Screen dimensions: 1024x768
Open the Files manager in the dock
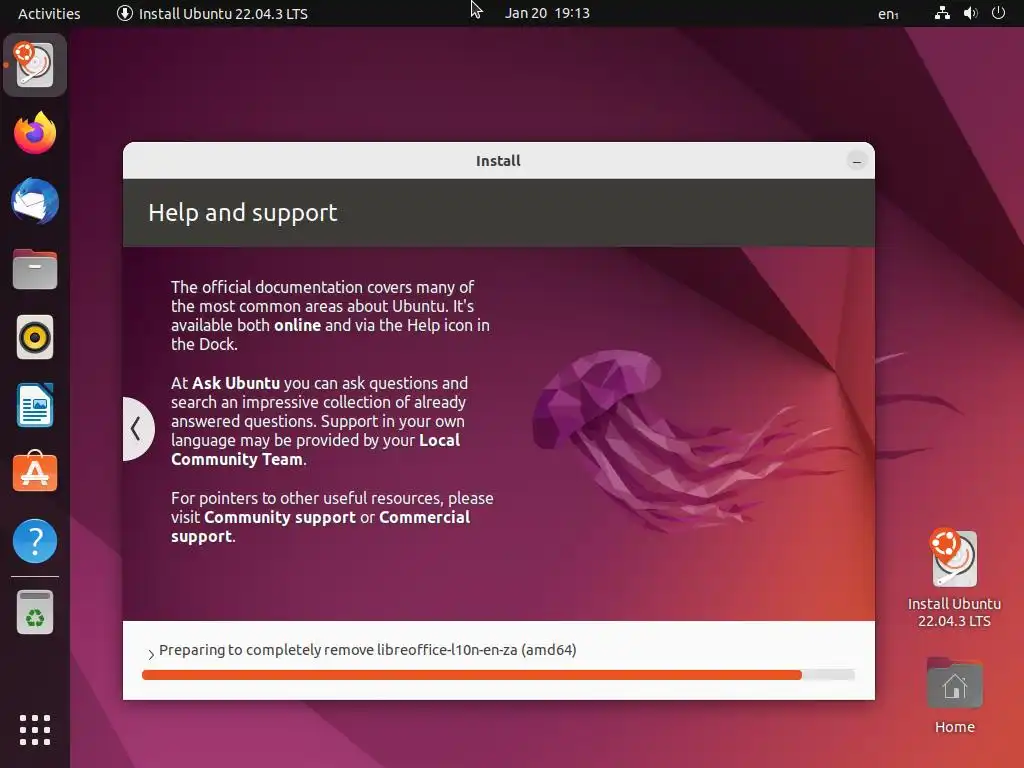[x=35, y=269]
